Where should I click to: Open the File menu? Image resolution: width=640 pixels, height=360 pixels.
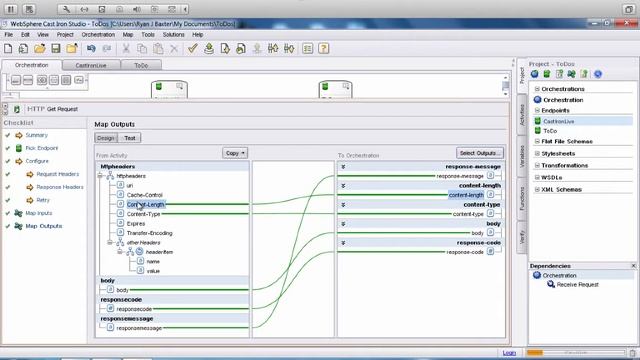pyautogui.click(x=9, y=35)
